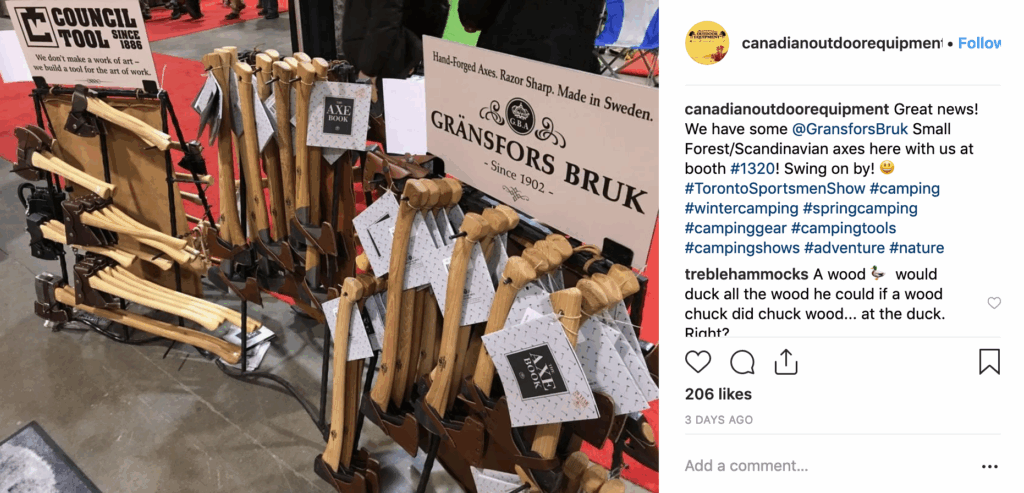Open the #campinggear hashtag
The width and height of the screenshot is (1024, 493).
pyautogui.click(x=735, y=229)
